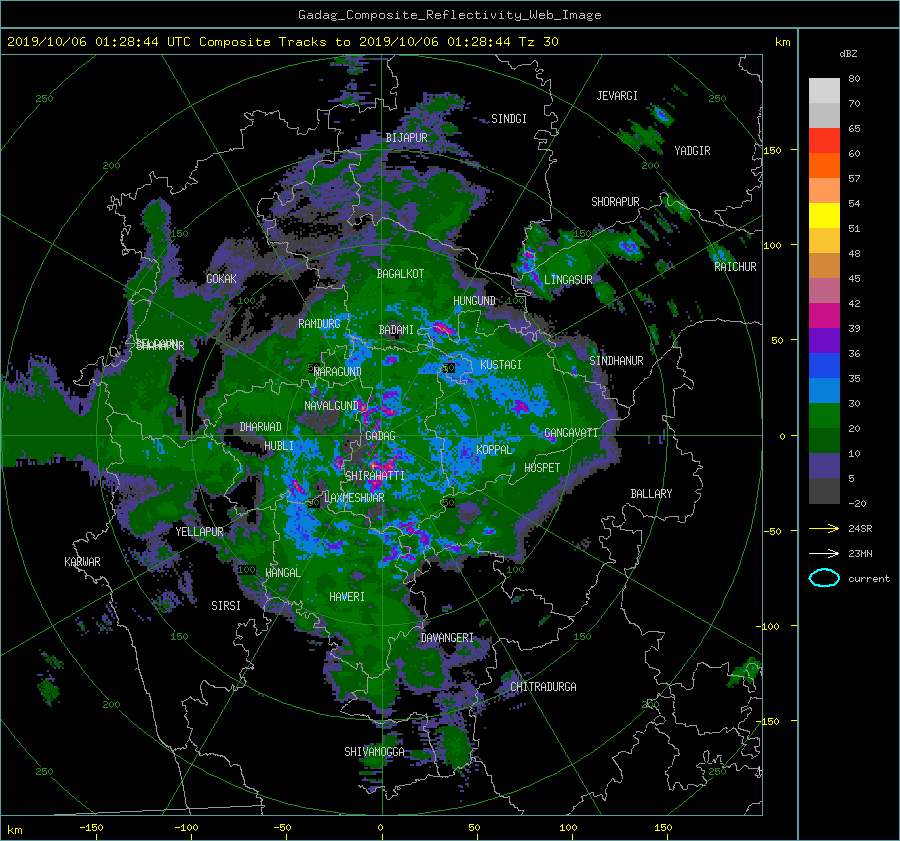This screenshot has width=900, height=841.
Task: Click the CHITRADURGA city label
Action: pyautogui.click(x=543, y=687)
